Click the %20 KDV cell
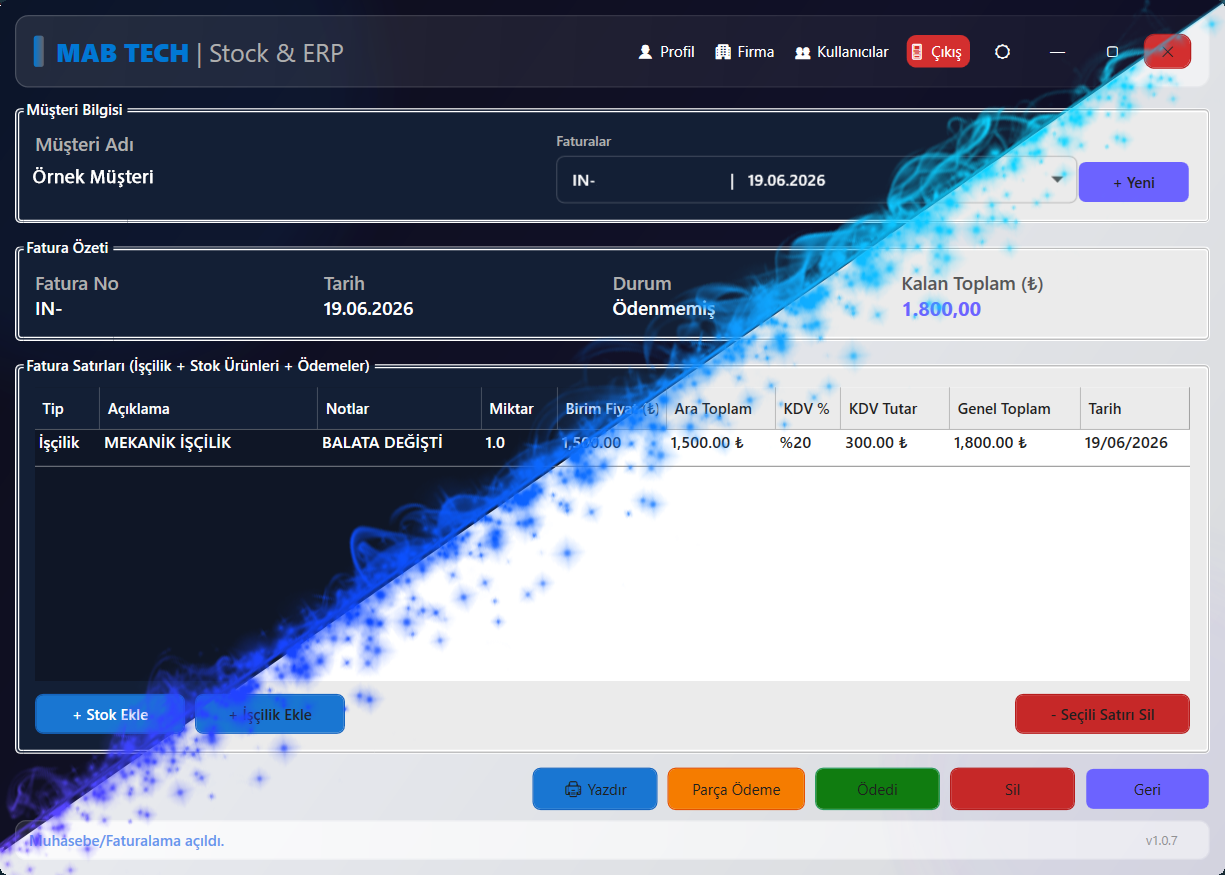Viewport: 1225px width, 875px height. tap(808, 442)
